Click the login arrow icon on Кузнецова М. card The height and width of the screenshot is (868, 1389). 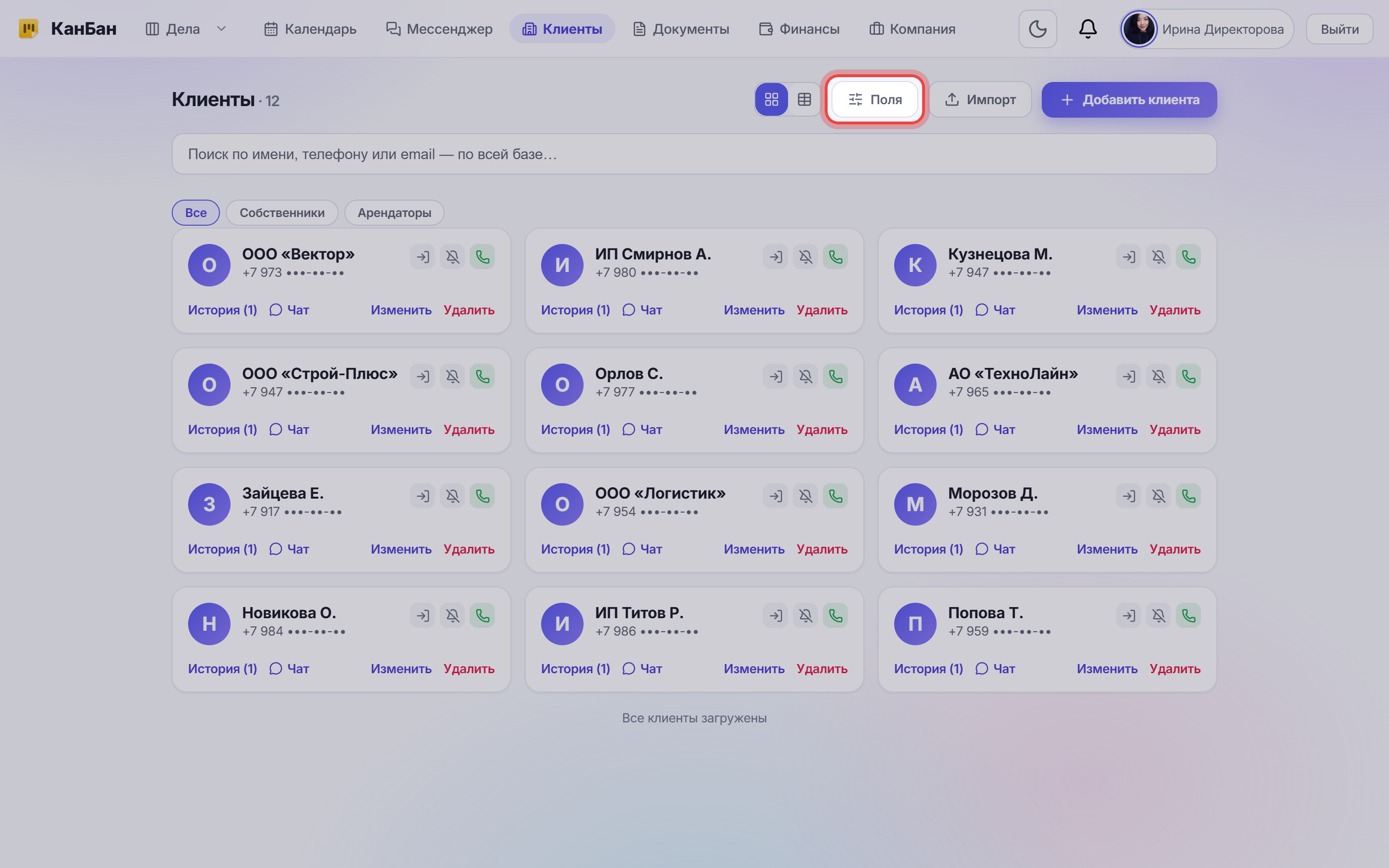coord(1129,257)
